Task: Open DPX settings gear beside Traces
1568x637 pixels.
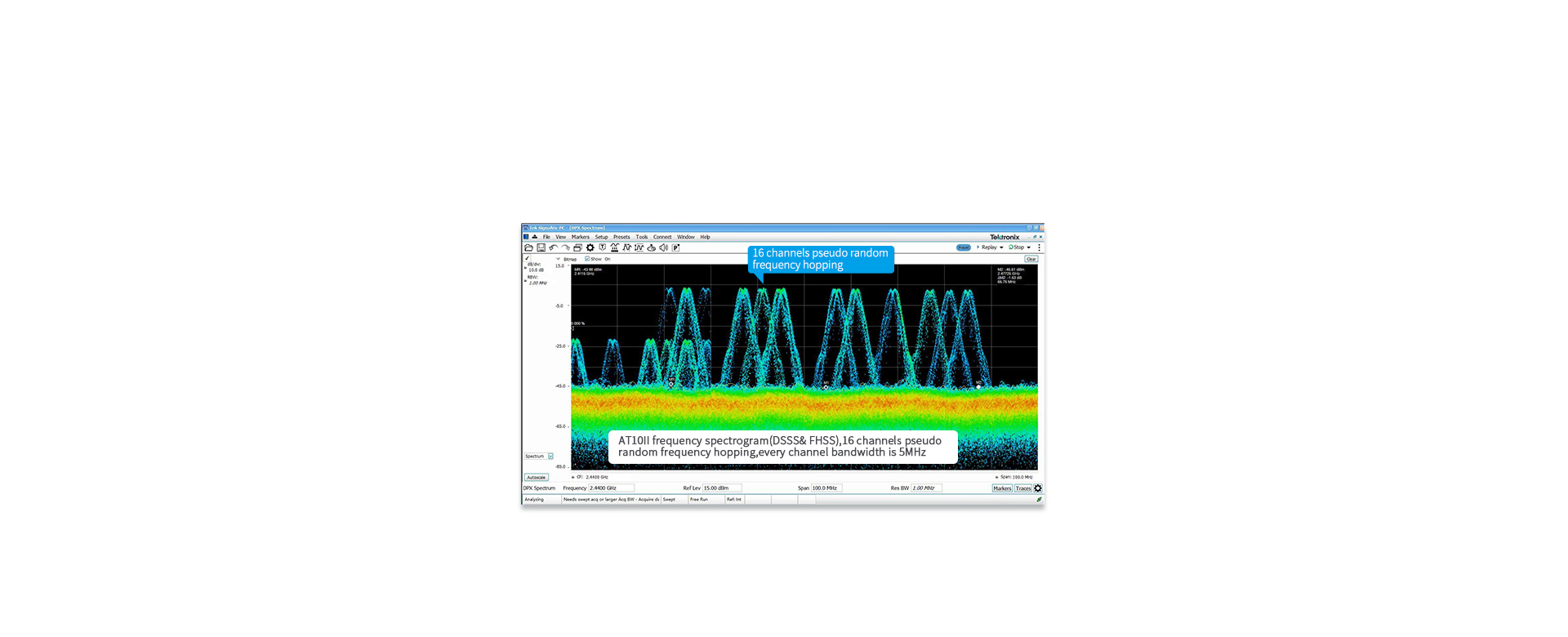Action: click(x=1038, y=488)
